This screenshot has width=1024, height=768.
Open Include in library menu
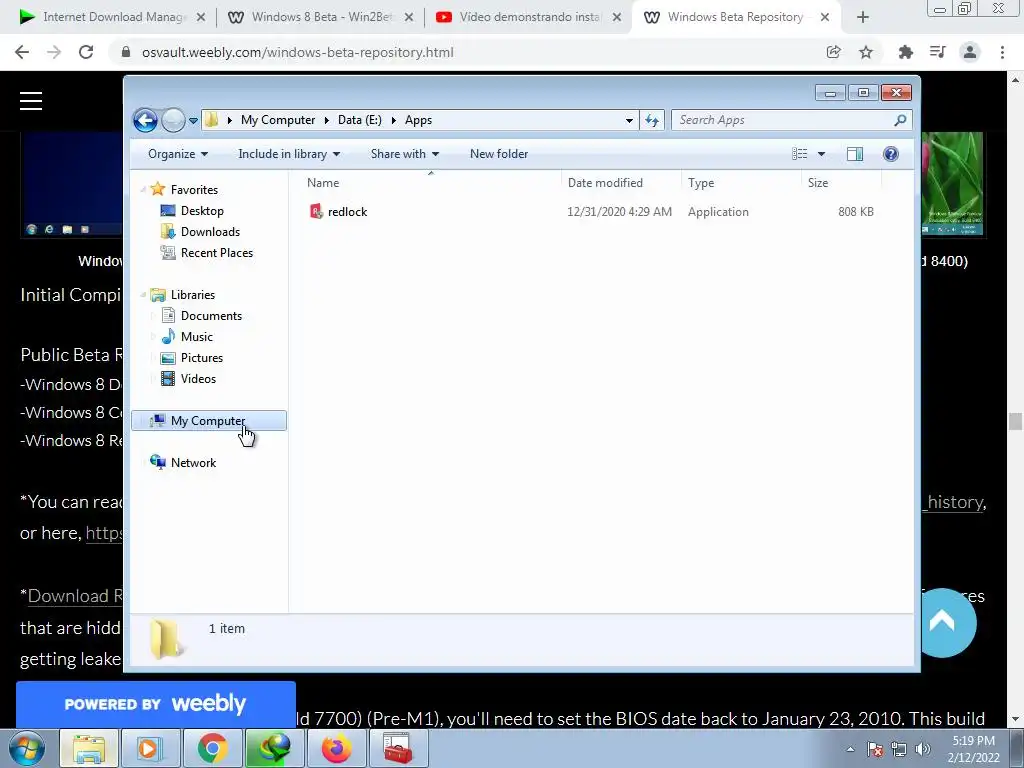tap(289, 154)
